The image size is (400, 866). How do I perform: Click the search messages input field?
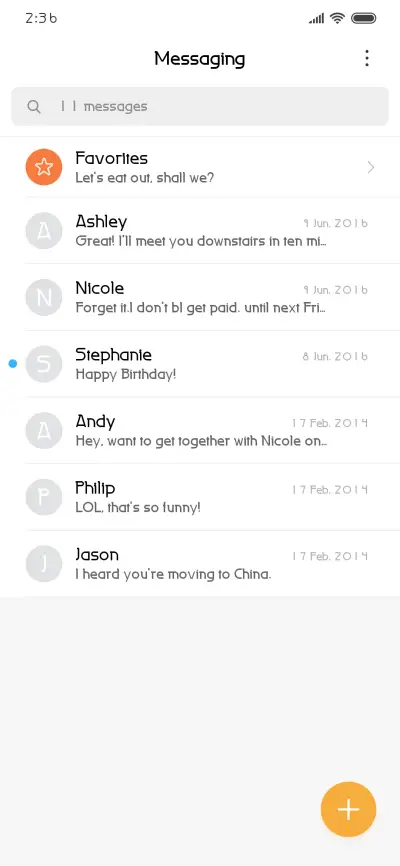200,106
